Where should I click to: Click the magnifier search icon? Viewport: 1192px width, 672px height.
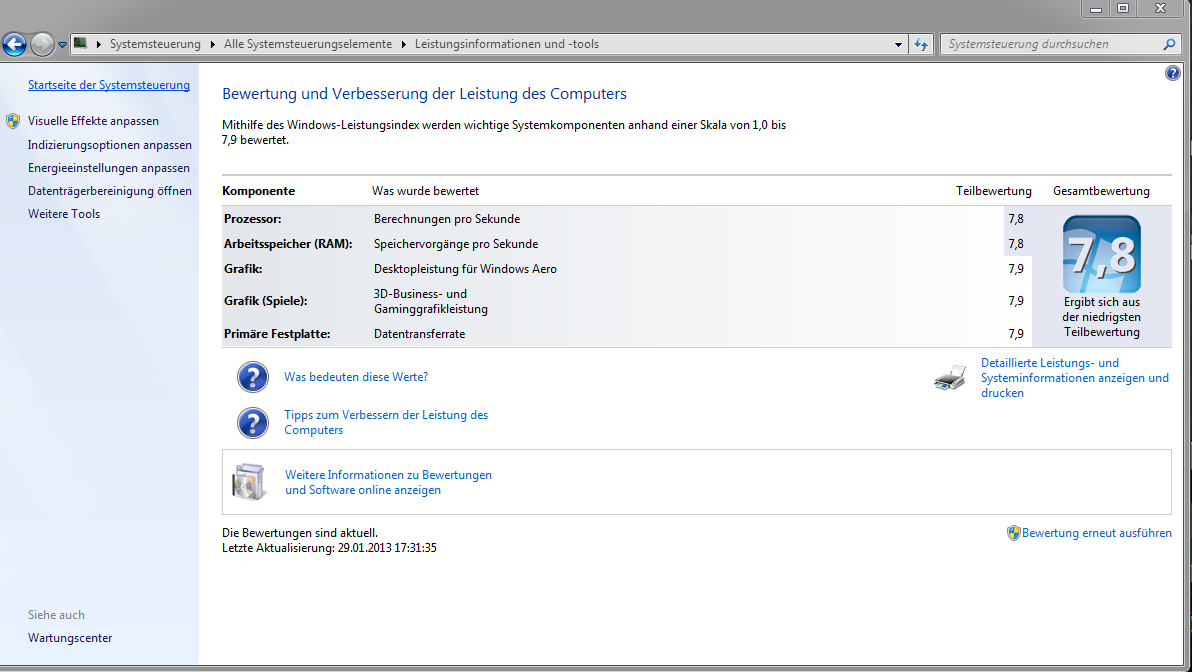[1169, 44]
